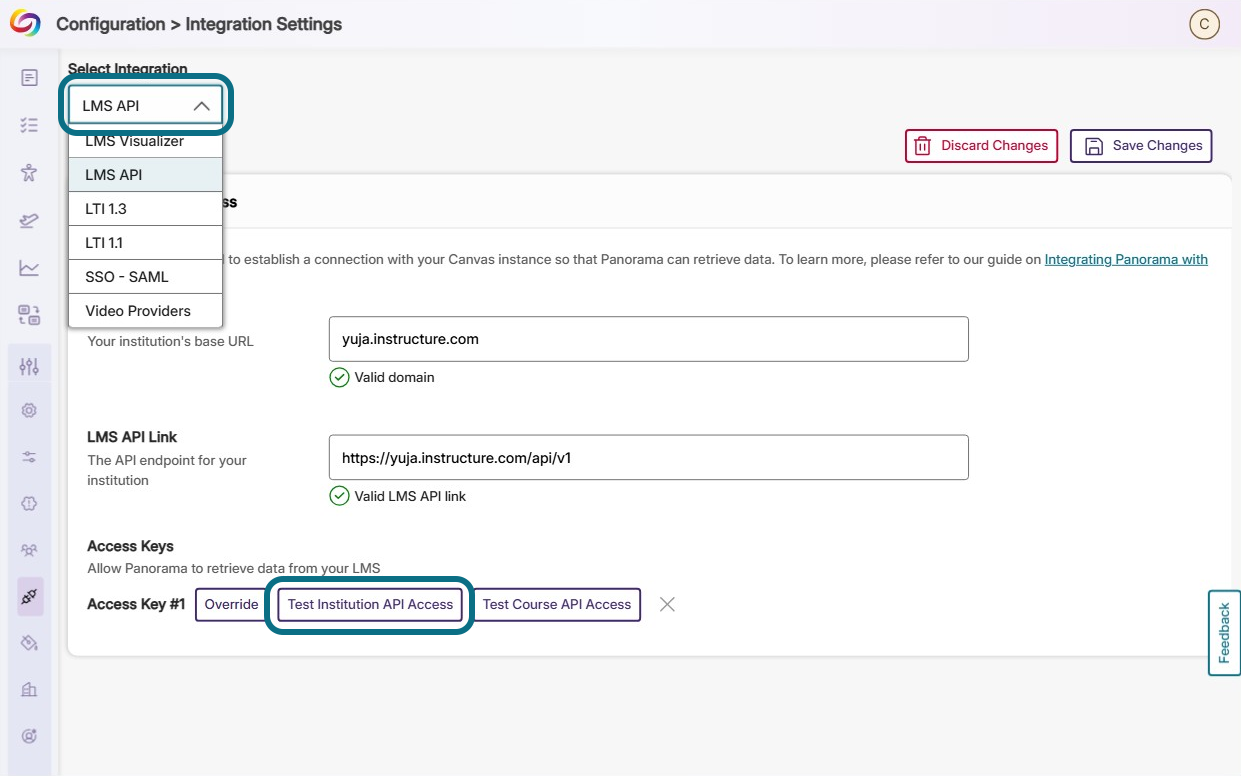This screenshot has height=776, width=1241.
Task: Choose the highlighted LMS API option in the list
Action: pos(146,174)
